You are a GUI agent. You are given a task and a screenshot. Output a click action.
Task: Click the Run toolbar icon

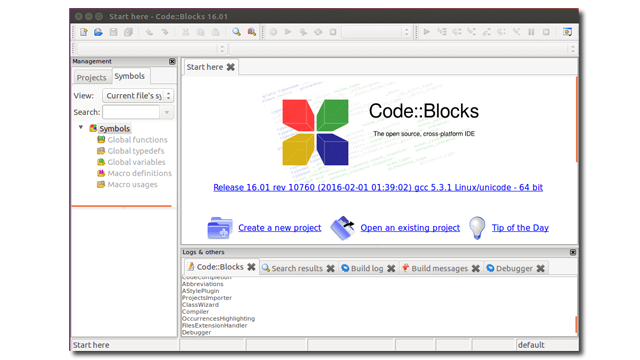click(x=288, y=32)
